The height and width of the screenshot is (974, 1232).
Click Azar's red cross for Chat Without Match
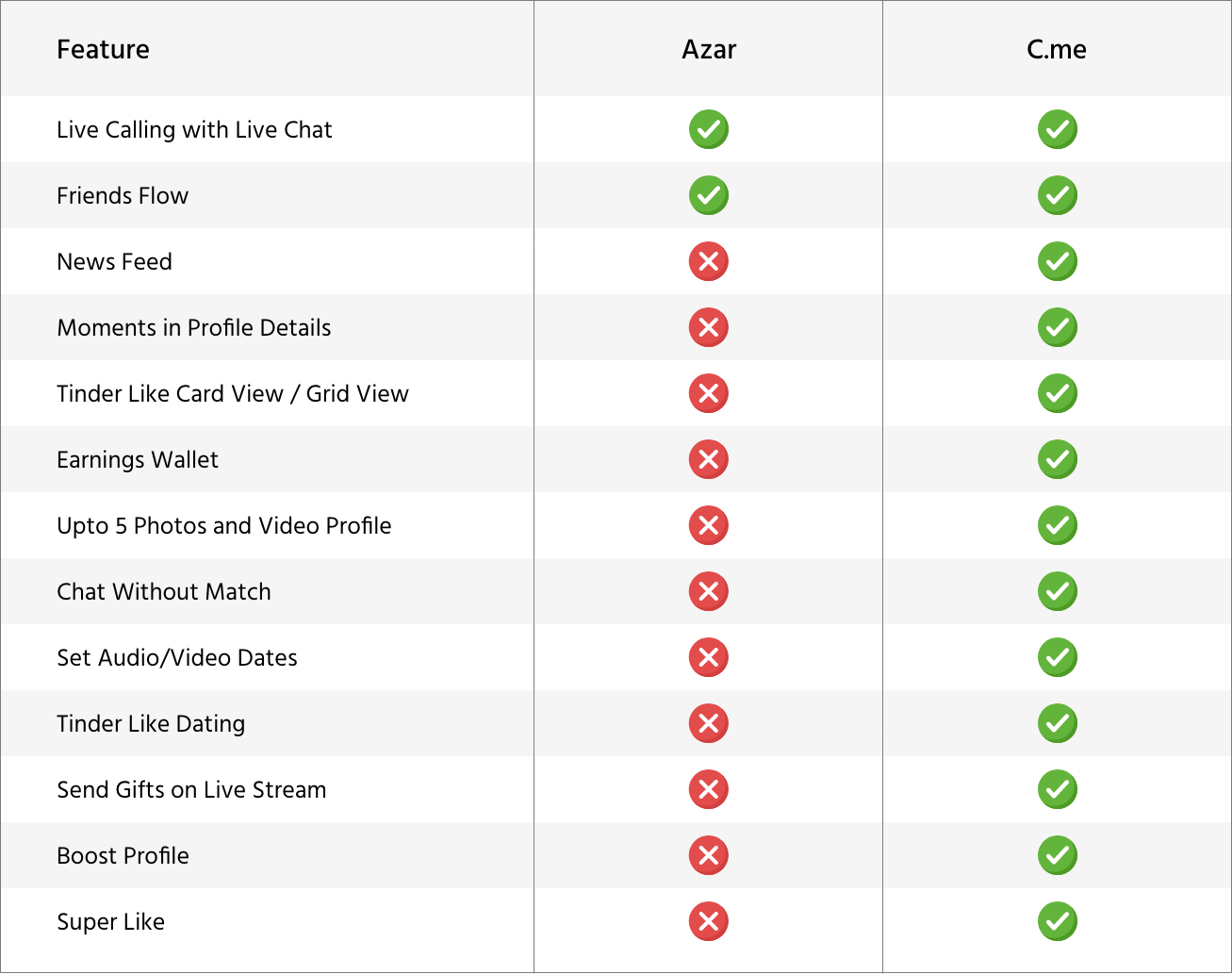click(709, 591)
